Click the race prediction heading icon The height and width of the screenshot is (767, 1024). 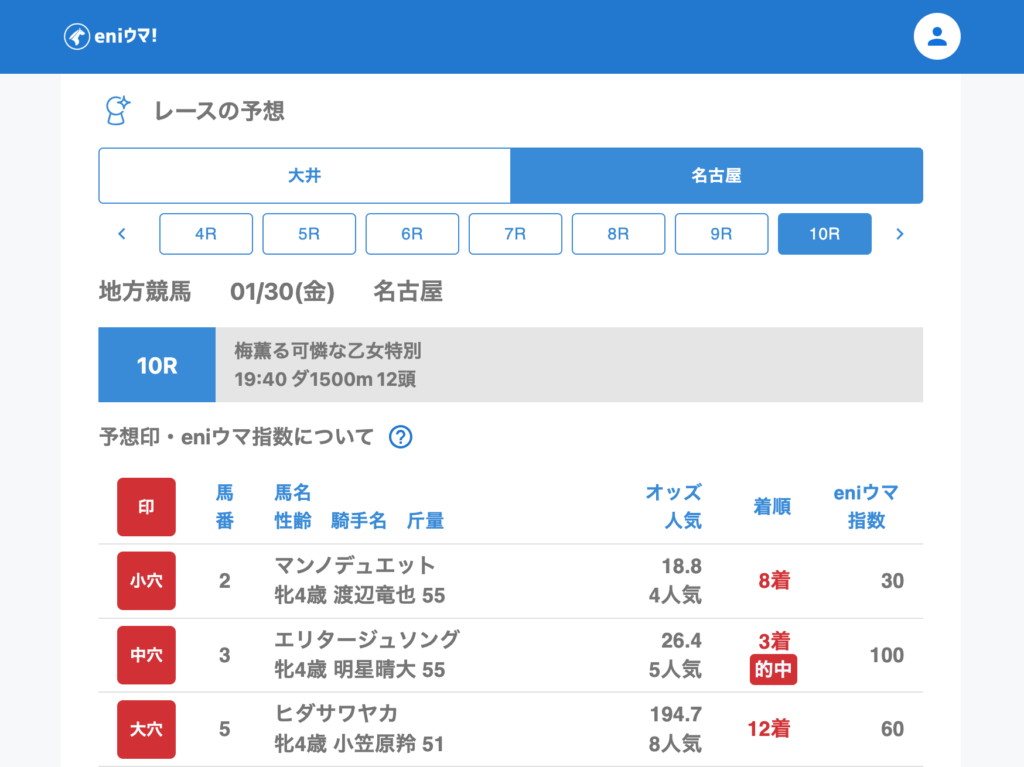point(119,111)
